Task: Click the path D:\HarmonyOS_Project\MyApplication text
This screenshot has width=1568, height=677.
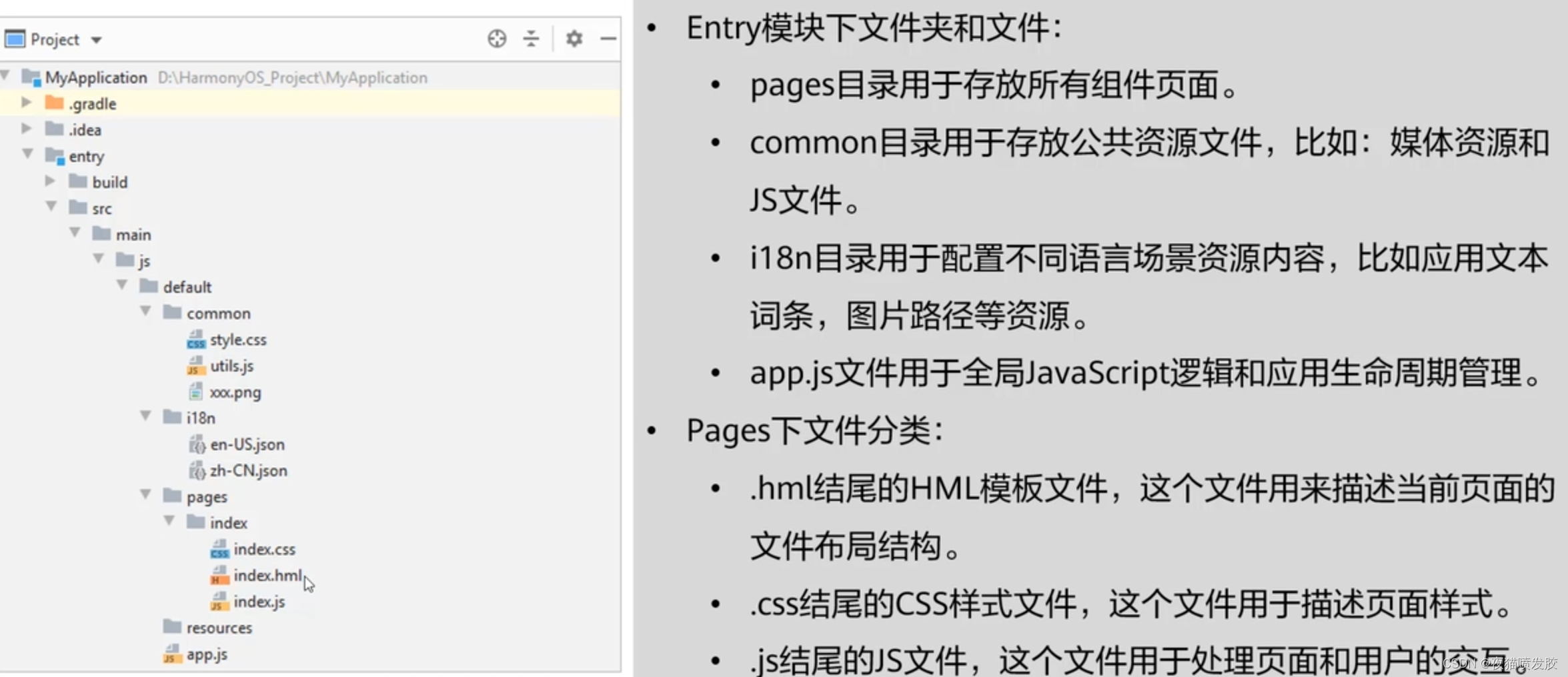Action: tap(292, 78)
